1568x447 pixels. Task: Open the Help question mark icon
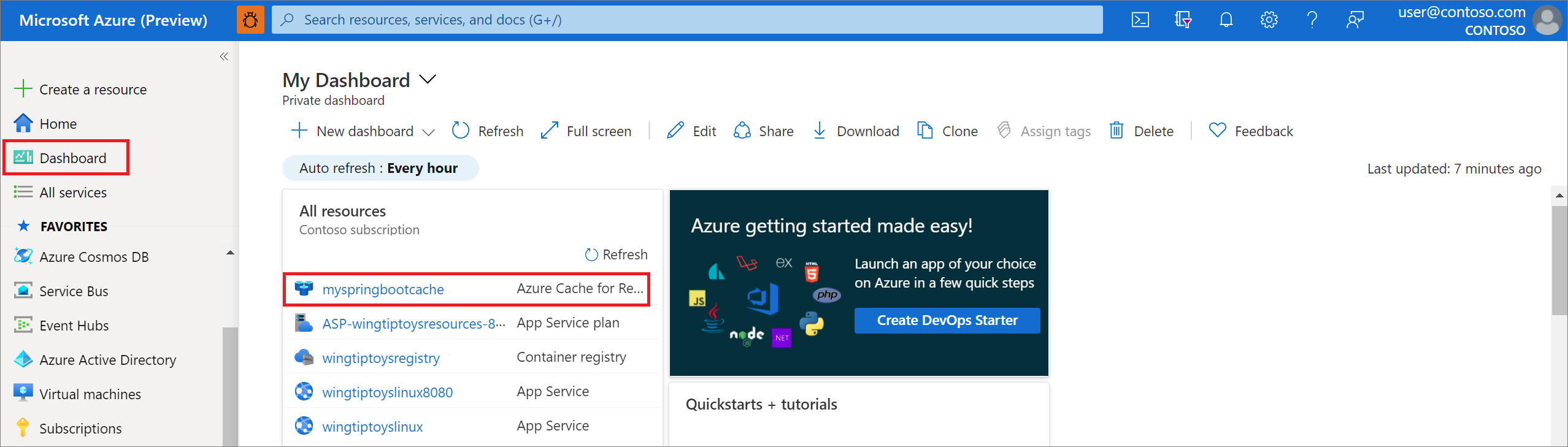(1312, 20)
